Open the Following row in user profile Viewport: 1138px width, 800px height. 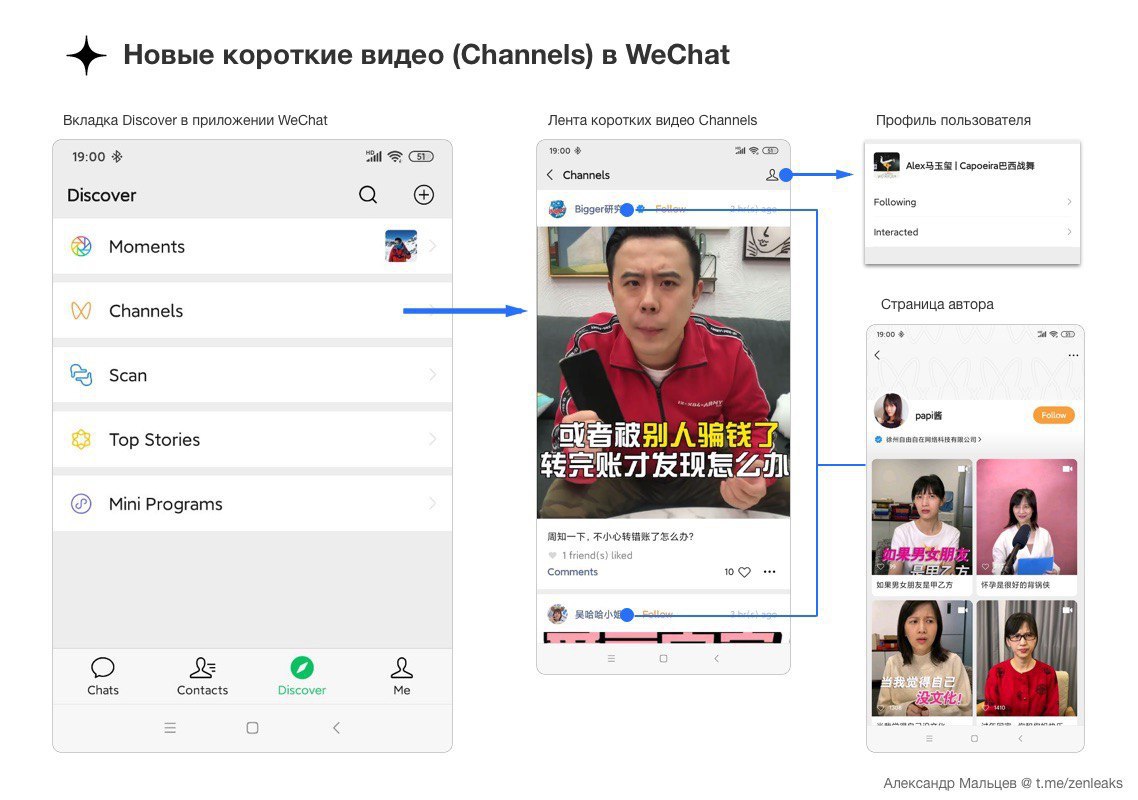[x=973, y=202]
